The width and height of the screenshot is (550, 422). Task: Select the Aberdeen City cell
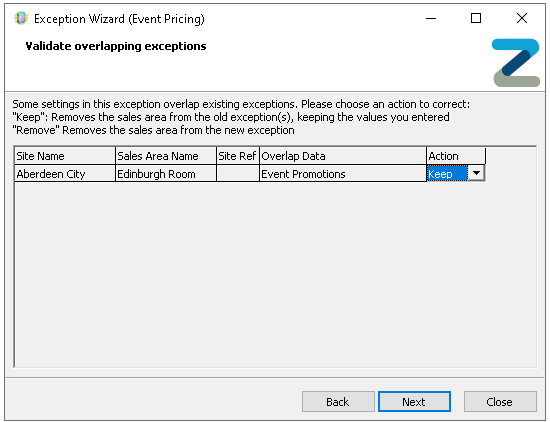pyautogui.click(x=65, y=173)
